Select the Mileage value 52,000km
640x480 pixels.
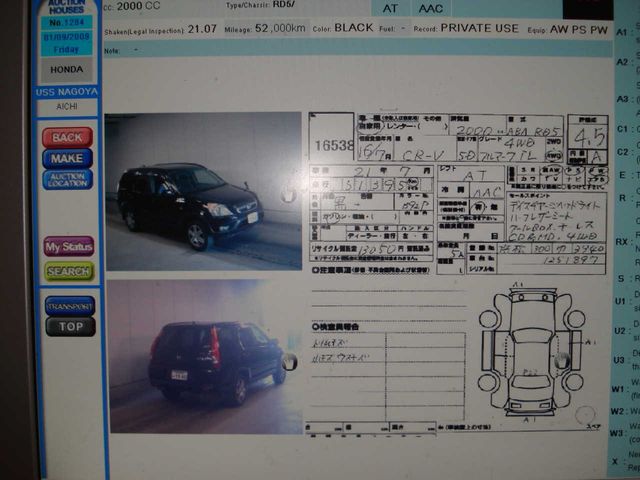[x=280, y=28]
